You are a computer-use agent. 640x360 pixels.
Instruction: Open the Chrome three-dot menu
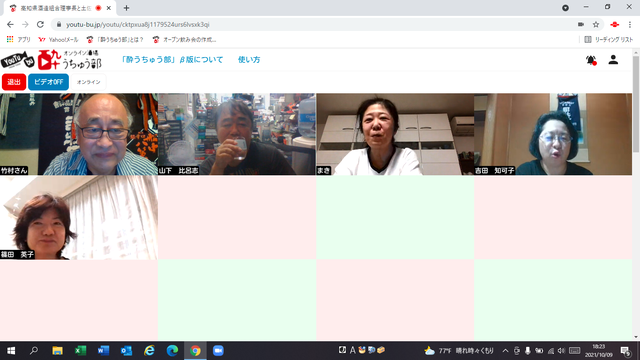click(630, 24)
